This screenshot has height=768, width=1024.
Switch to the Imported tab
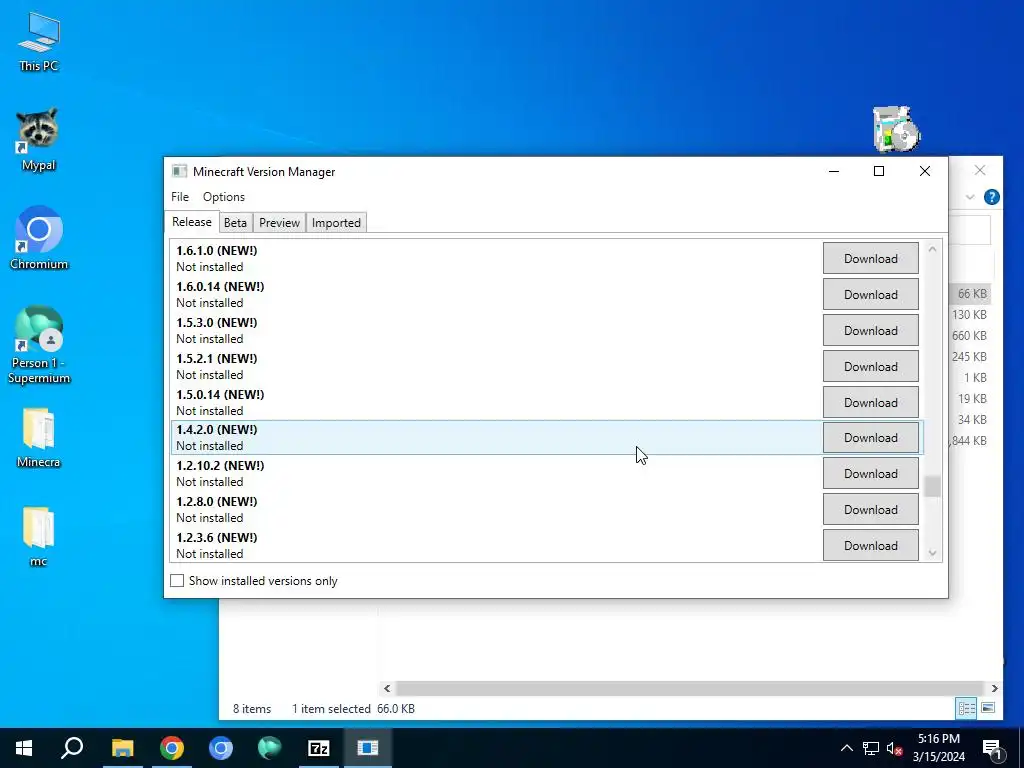pyautogui.click(x=336, y=223)
